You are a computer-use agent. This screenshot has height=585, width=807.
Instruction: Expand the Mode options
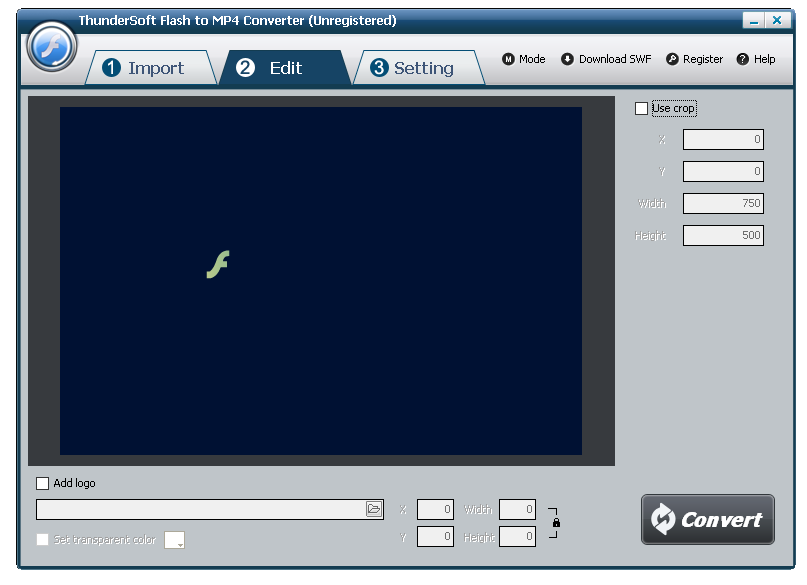523,59
